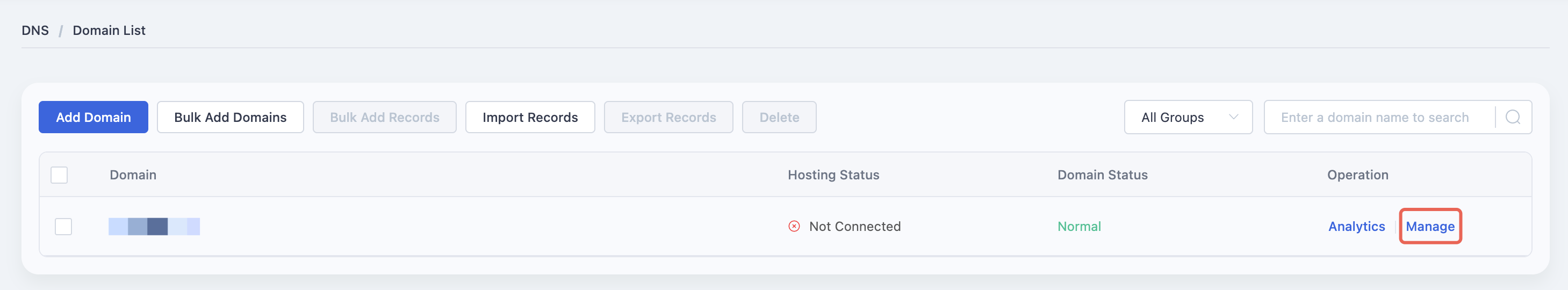Click the blurred domain name

click(x=154, y=226)
